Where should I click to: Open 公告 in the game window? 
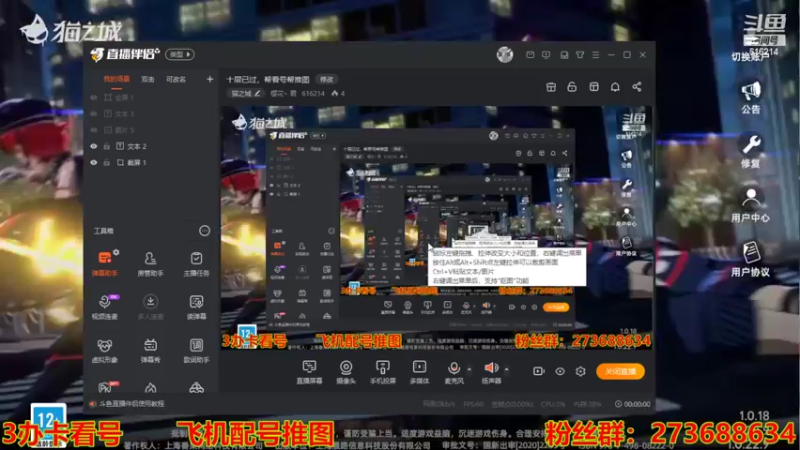click(751, 98)
